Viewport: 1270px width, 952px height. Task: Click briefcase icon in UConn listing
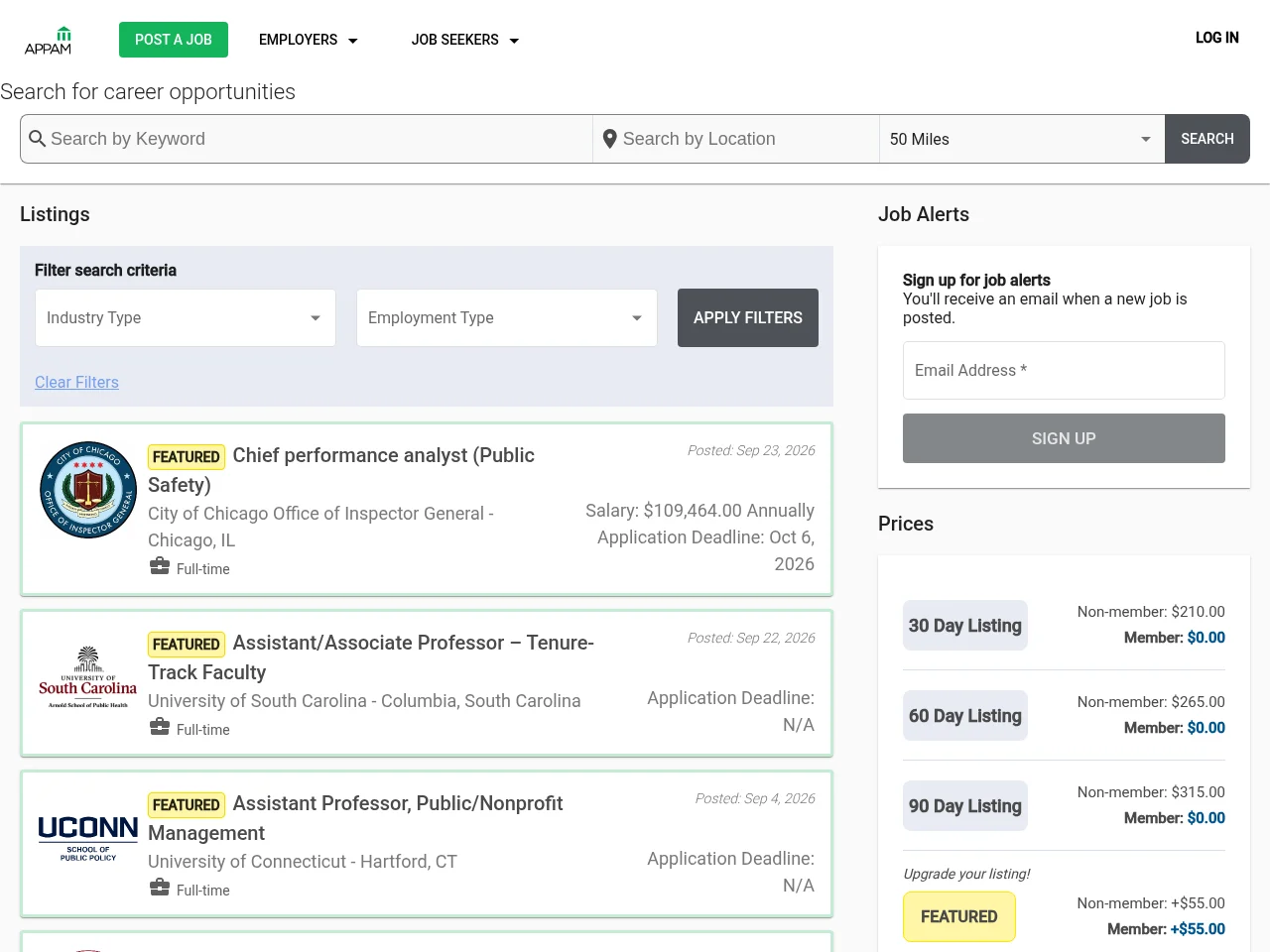pyautogui.click(x=160, y=888)
